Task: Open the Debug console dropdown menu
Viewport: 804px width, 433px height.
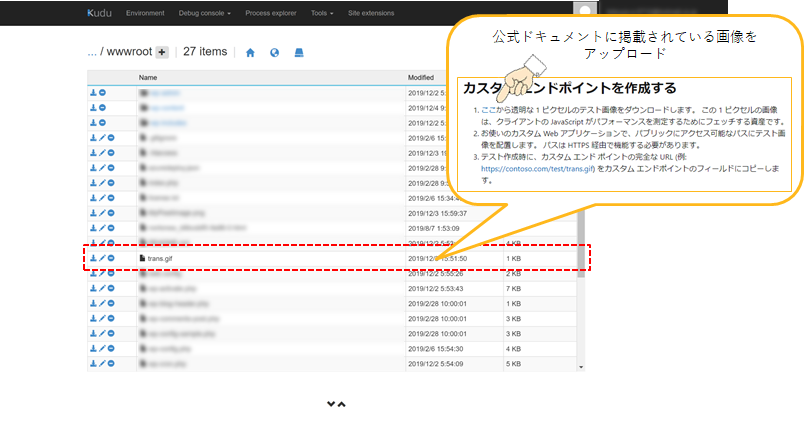Action: (x=205, y=13)
